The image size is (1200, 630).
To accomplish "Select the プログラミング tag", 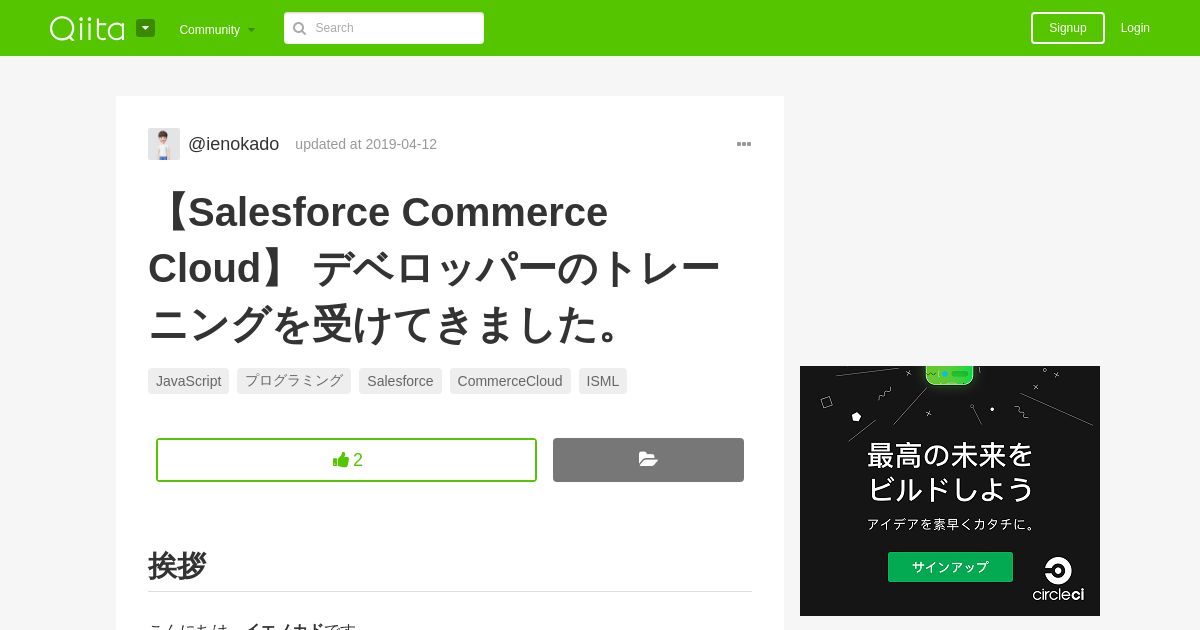I will point(294,381).
